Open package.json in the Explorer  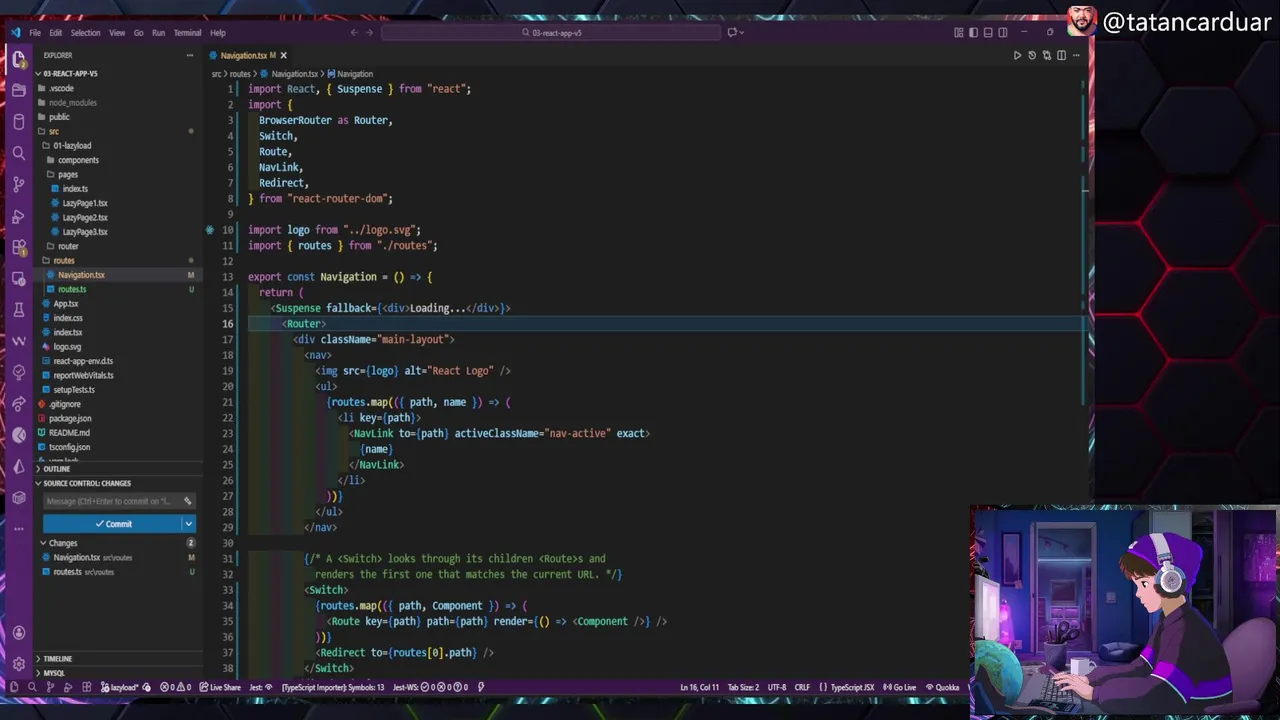tap(70, 419)
